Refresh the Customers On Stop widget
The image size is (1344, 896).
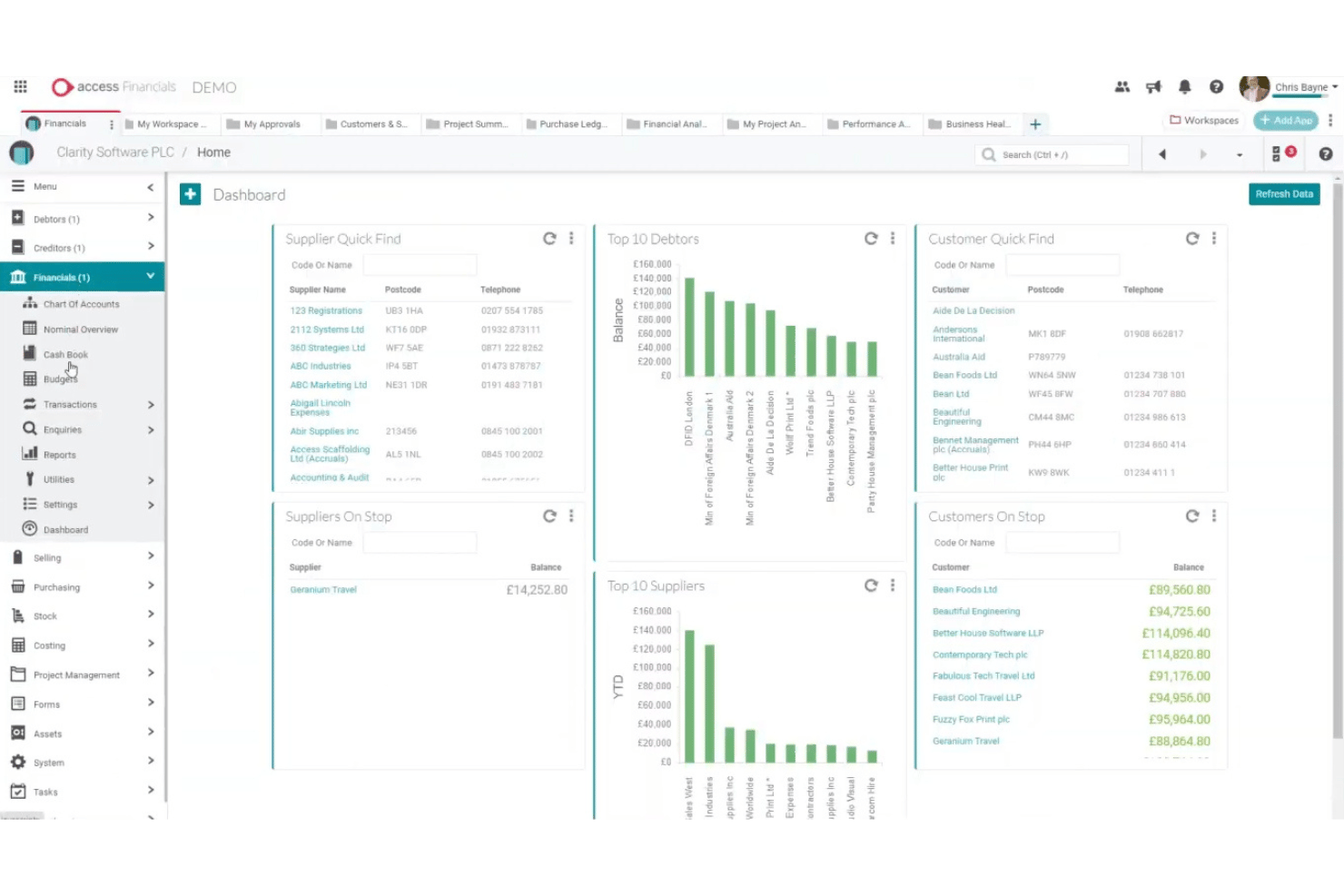coord(1192,517)
